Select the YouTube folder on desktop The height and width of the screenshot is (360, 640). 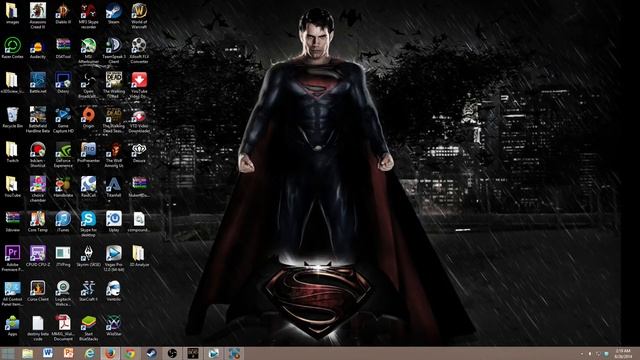(12, 187)
